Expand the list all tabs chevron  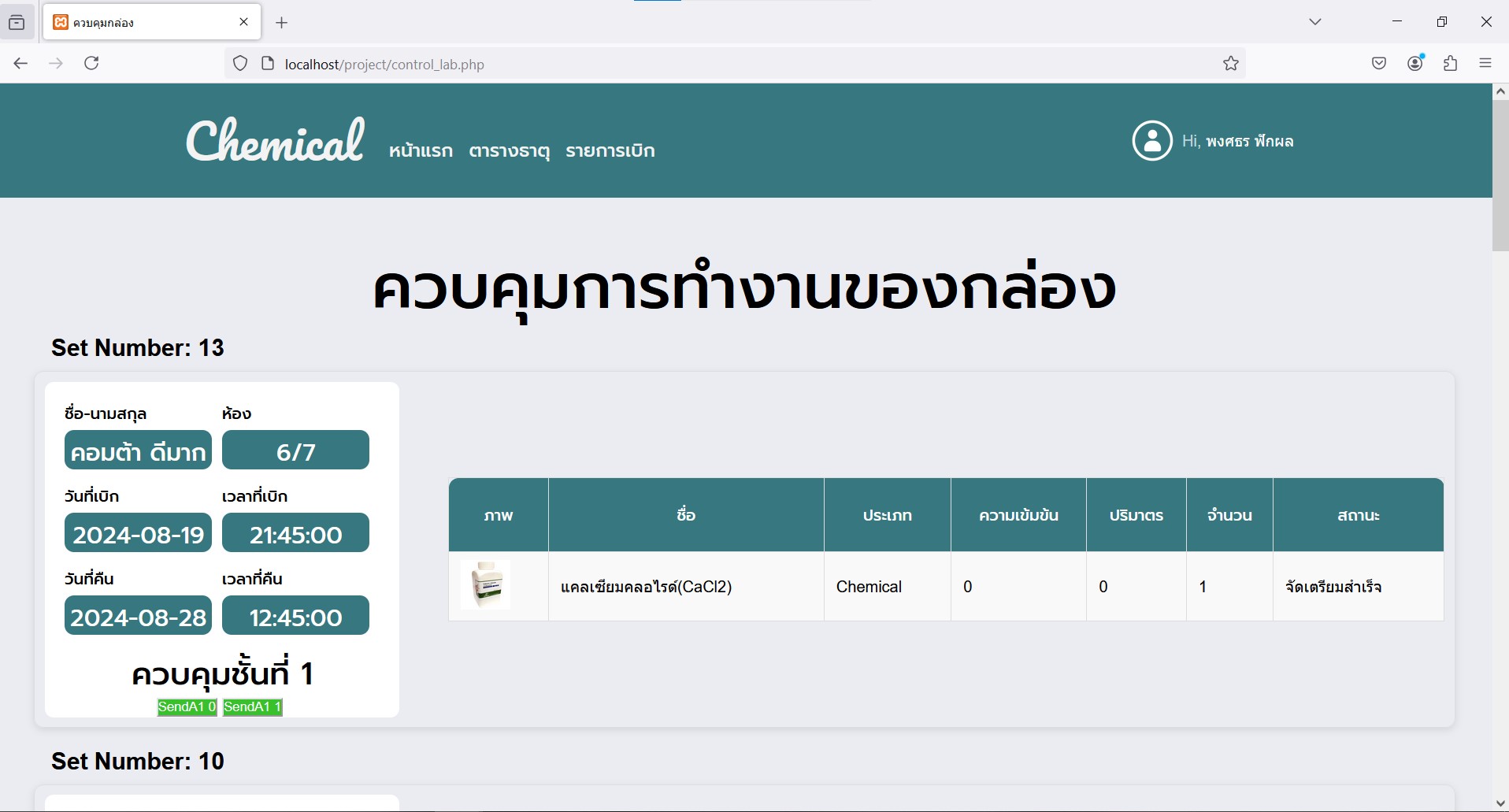(x=1315, y=22)
